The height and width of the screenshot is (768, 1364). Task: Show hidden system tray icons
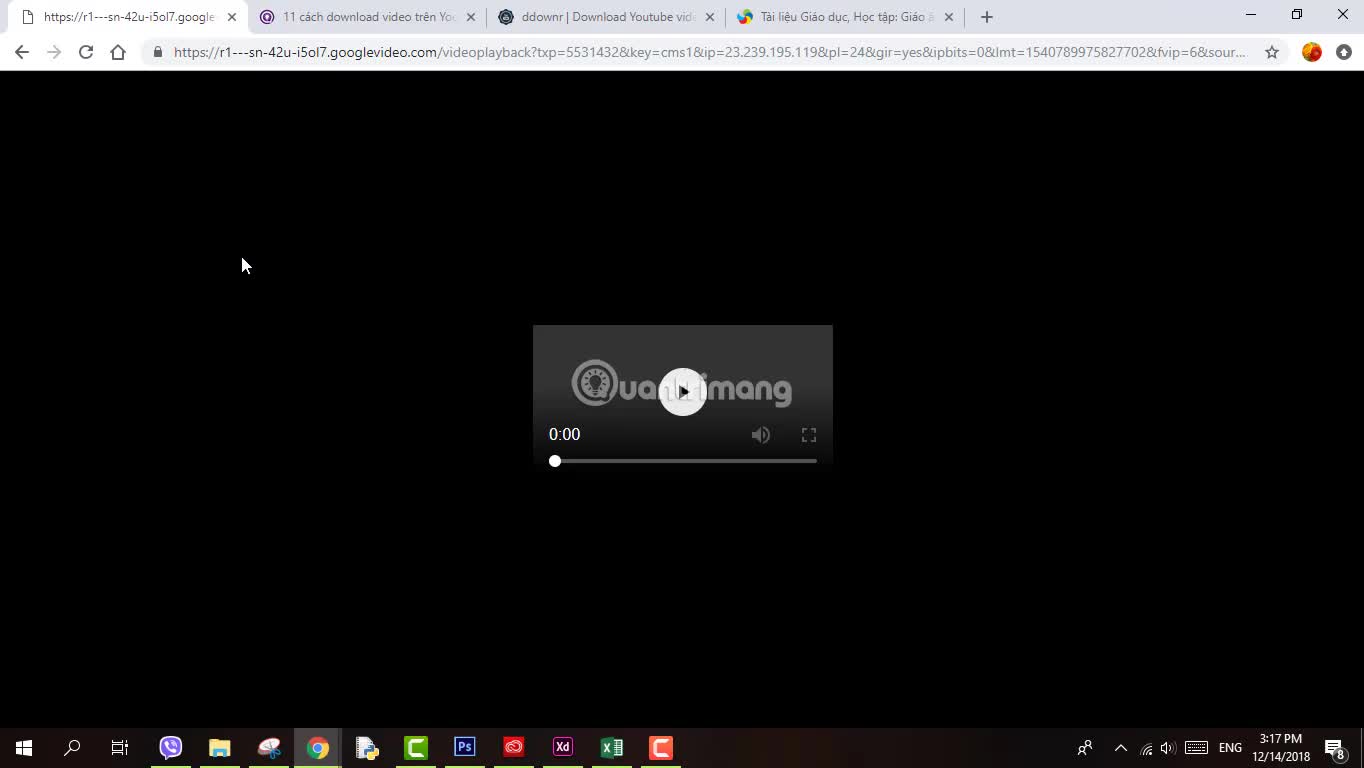[1121, 747]
